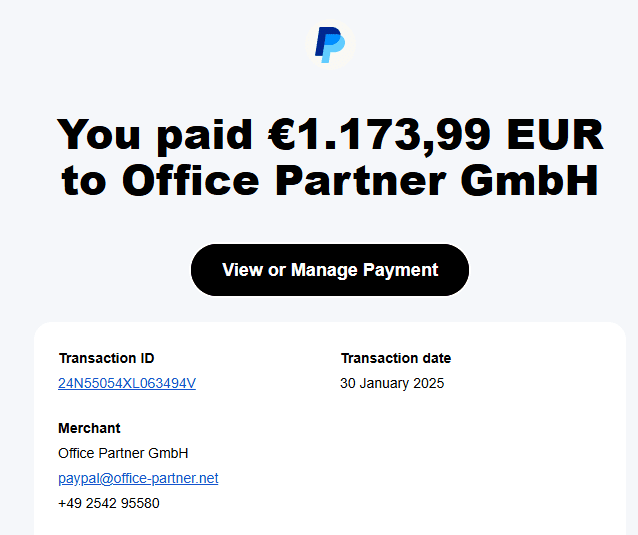Click the empty area of the white details card
638x535 pixels.
tap(470, 460)
